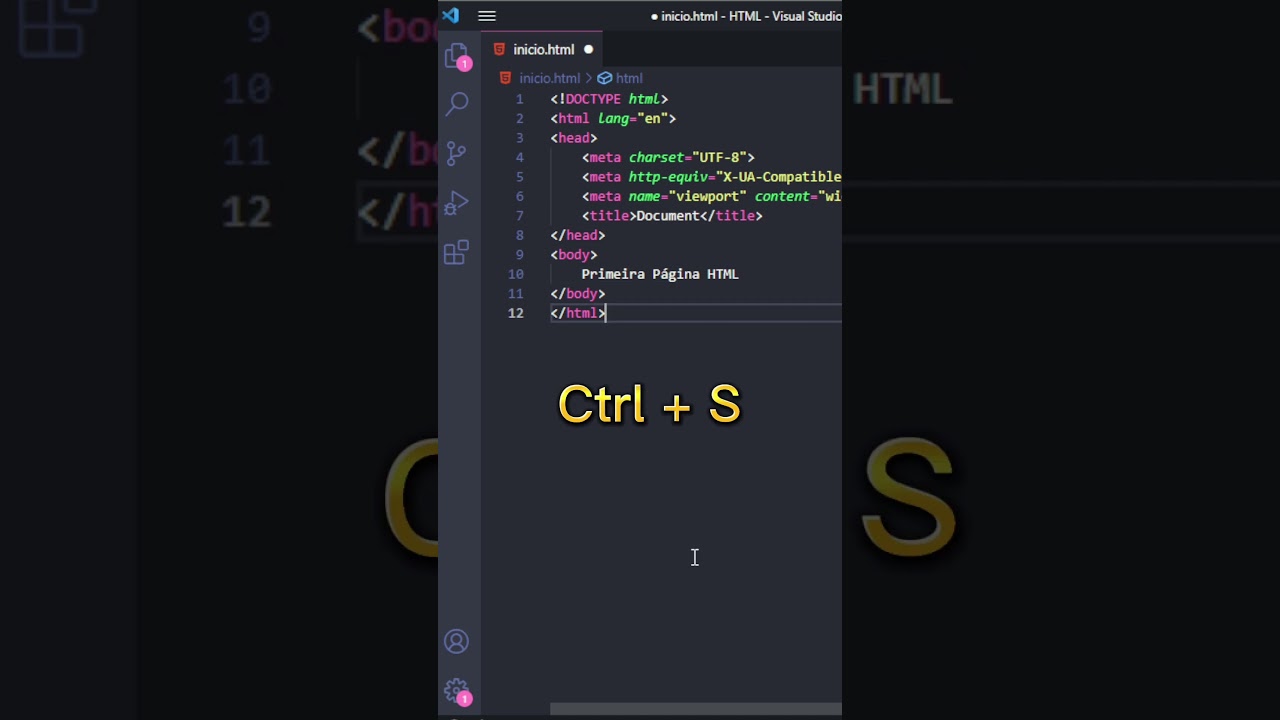Click the opening head tag
The image size is (1280, 720).
[x=574, y=138]
